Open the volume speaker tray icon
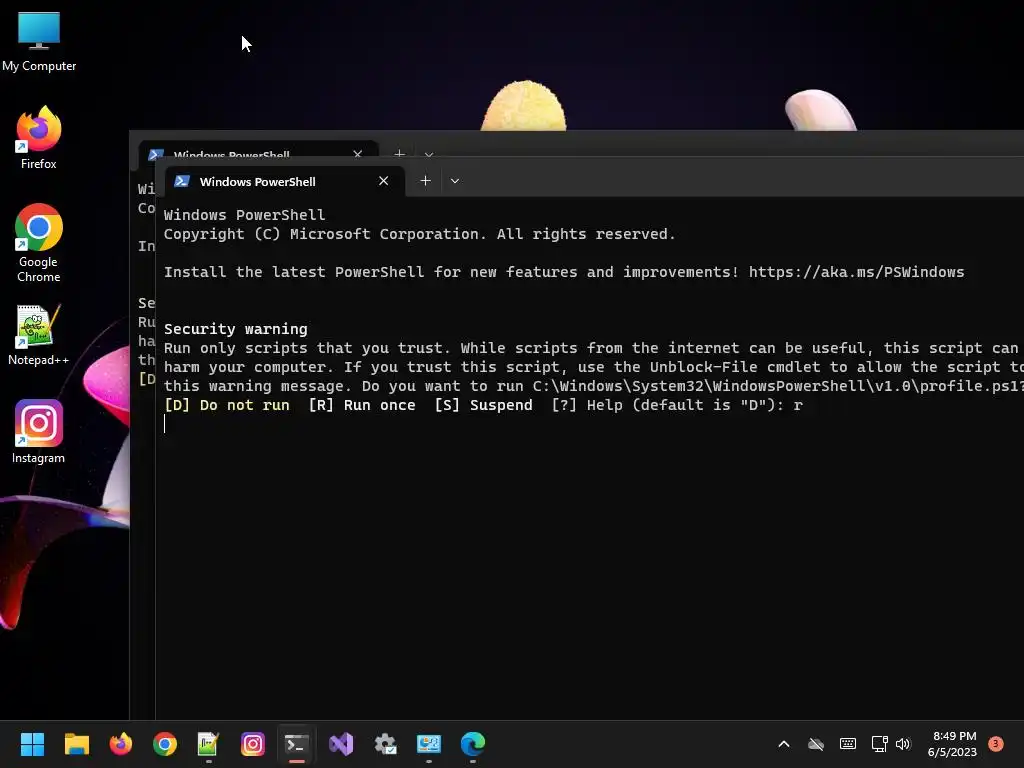The height and width of the screenshot is (768, 1024). 903,744
